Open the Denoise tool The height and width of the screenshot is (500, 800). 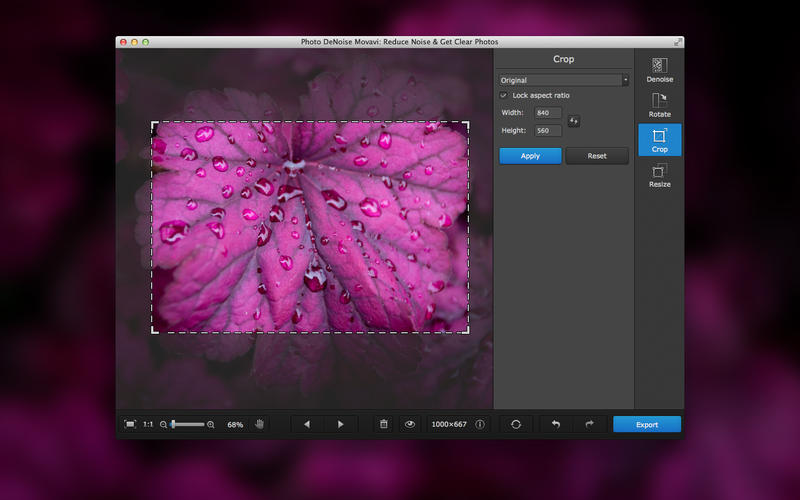pos(659,70)
